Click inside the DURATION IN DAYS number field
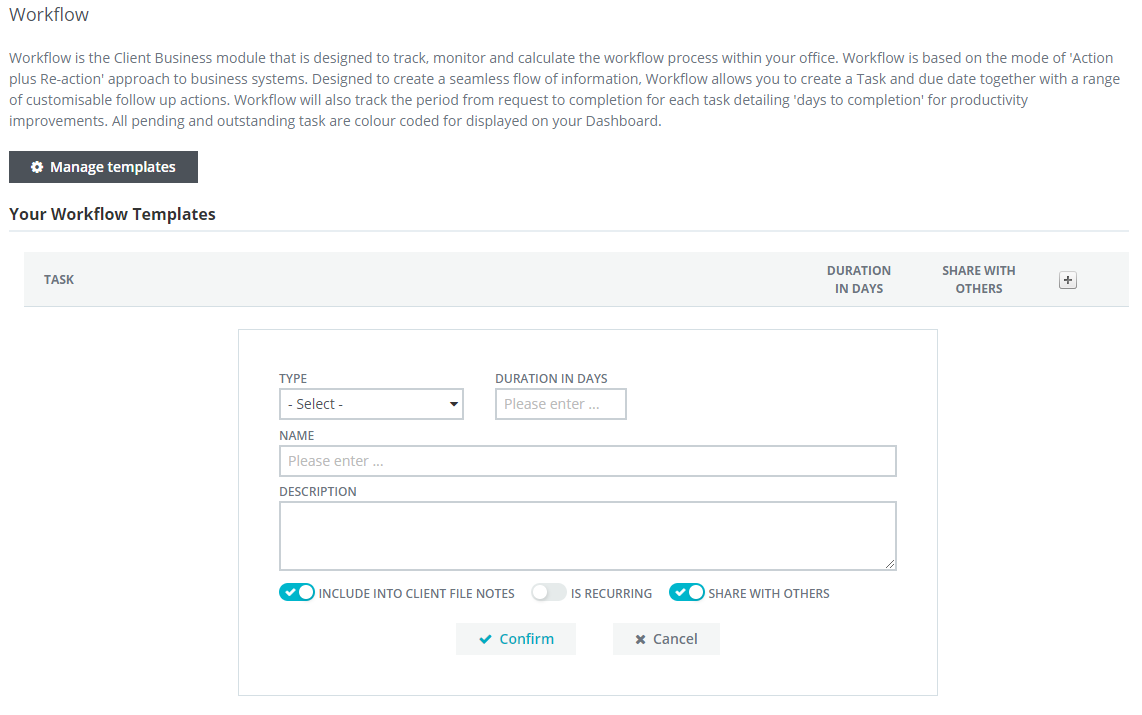The image size is (1142, 715). pos(560,403)
